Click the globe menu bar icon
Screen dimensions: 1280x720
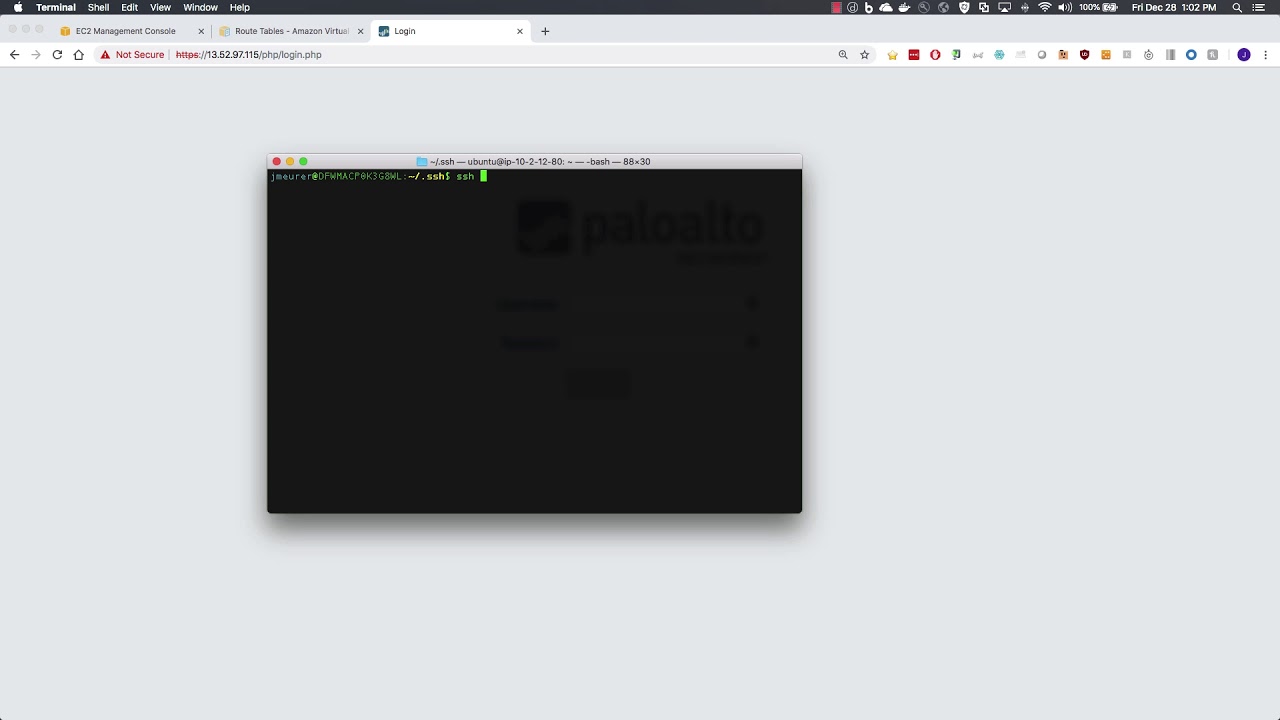(x=943, y=7)
